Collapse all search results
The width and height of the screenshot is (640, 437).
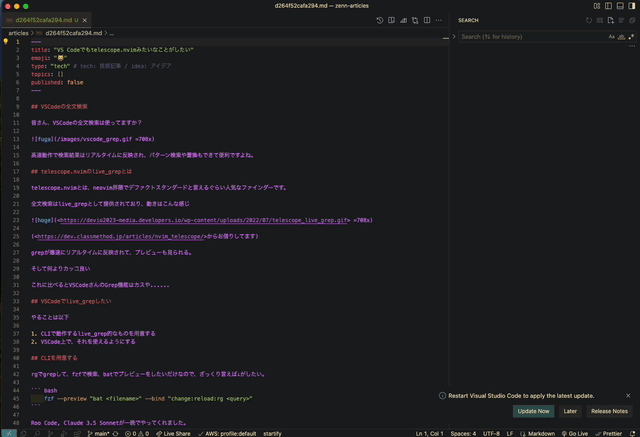(632, 20)
